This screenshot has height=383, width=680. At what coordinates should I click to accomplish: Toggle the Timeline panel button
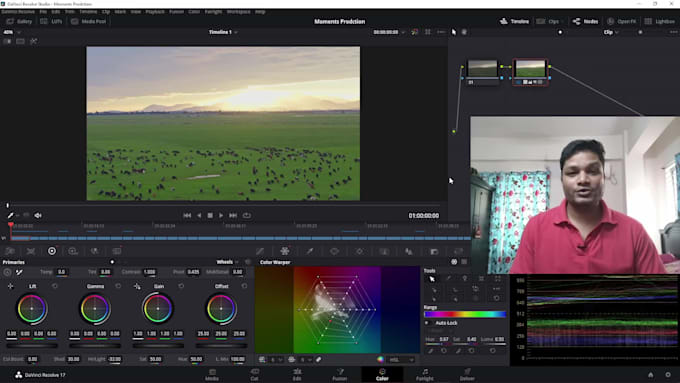(x=514, y=21)
